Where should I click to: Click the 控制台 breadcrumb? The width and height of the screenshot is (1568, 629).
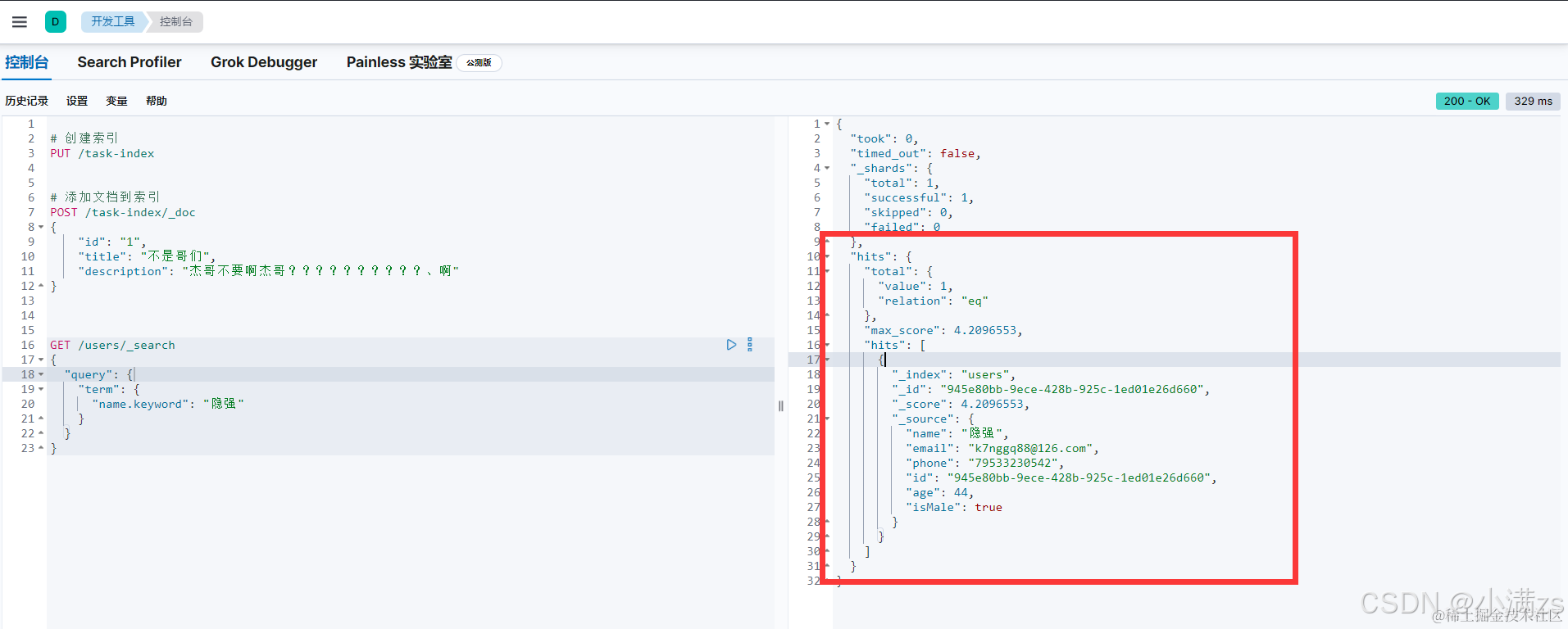pos(175,21)
